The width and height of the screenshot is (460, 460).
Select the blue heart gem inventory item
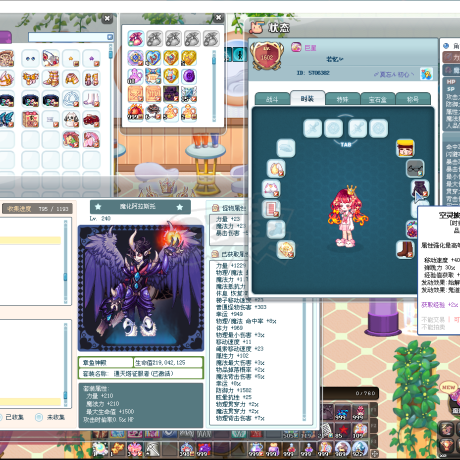(x=153, y=58)
